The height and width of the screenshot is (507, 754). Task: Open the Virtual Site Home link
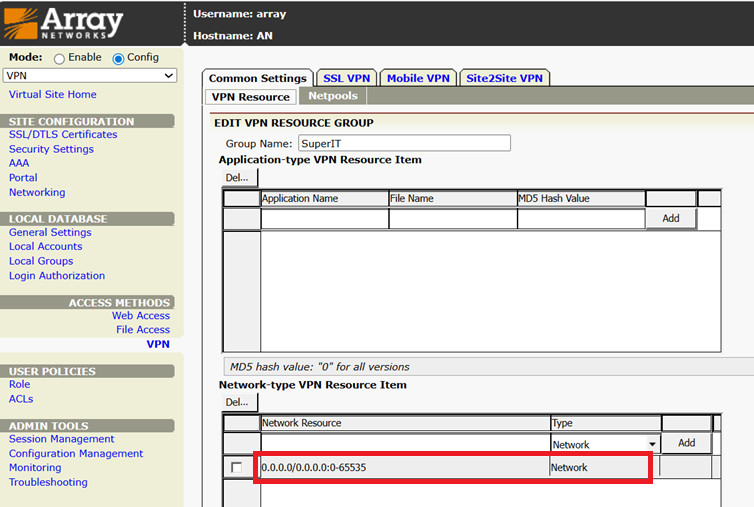pyautogui.click(x=52, y=94)
